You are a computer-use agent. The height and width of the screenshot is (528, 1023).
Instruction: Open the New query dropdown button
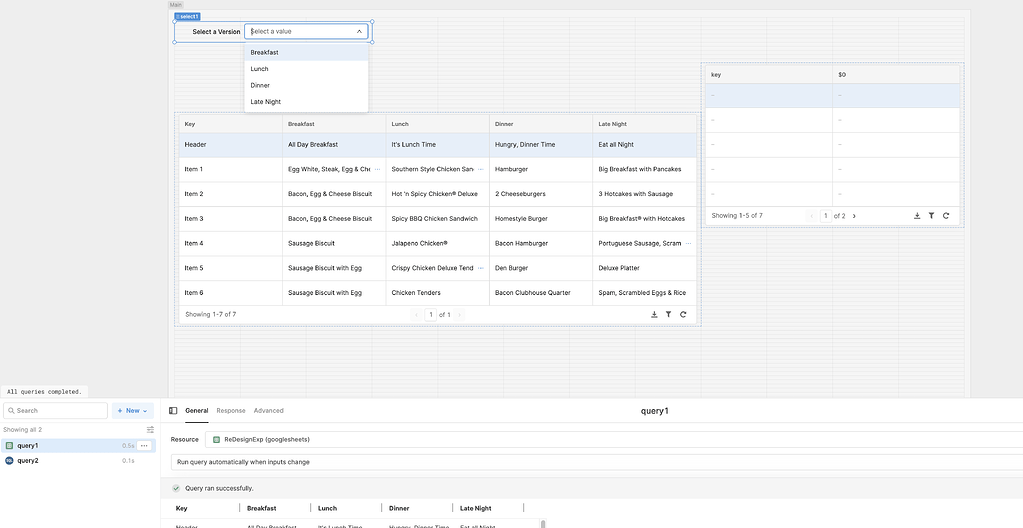tap(132, 411)
